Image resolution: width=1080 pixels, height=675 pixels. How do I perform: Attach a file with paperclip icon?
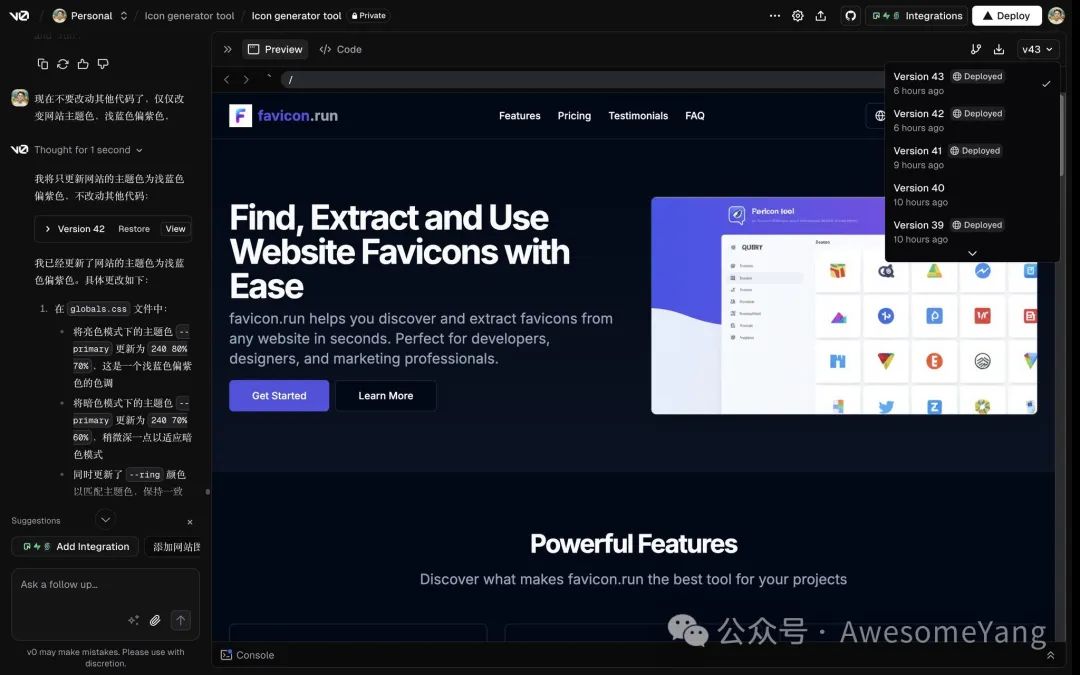[x=155, y=620]
